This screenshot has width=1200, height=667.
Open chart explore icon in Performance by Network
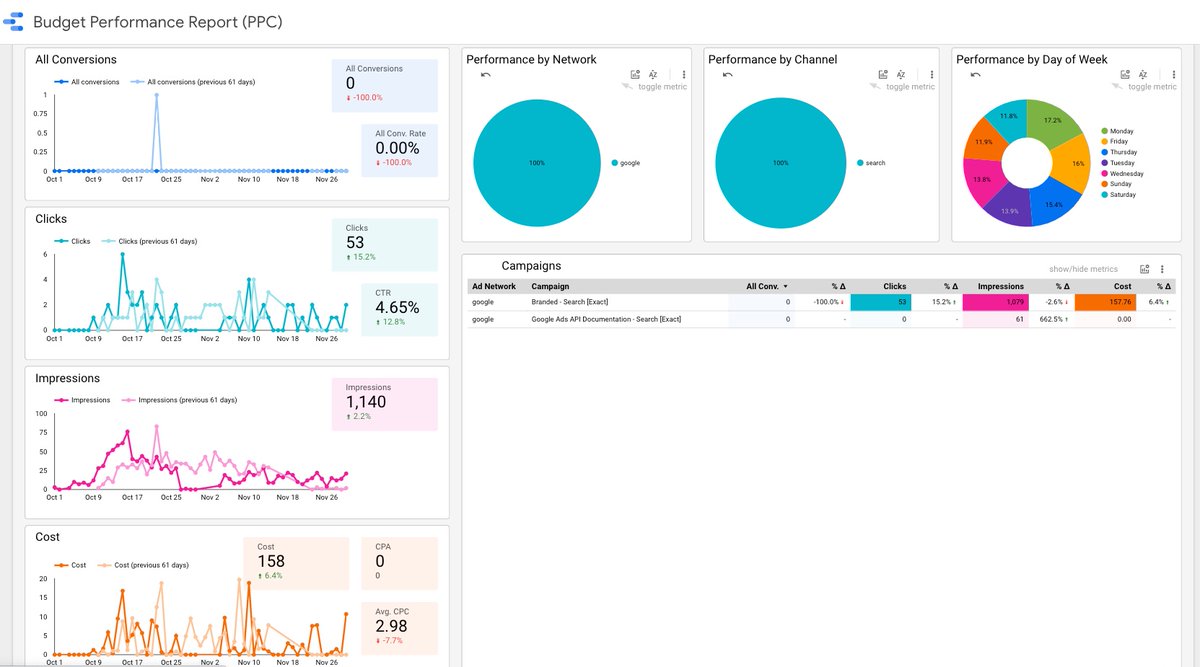635,74
